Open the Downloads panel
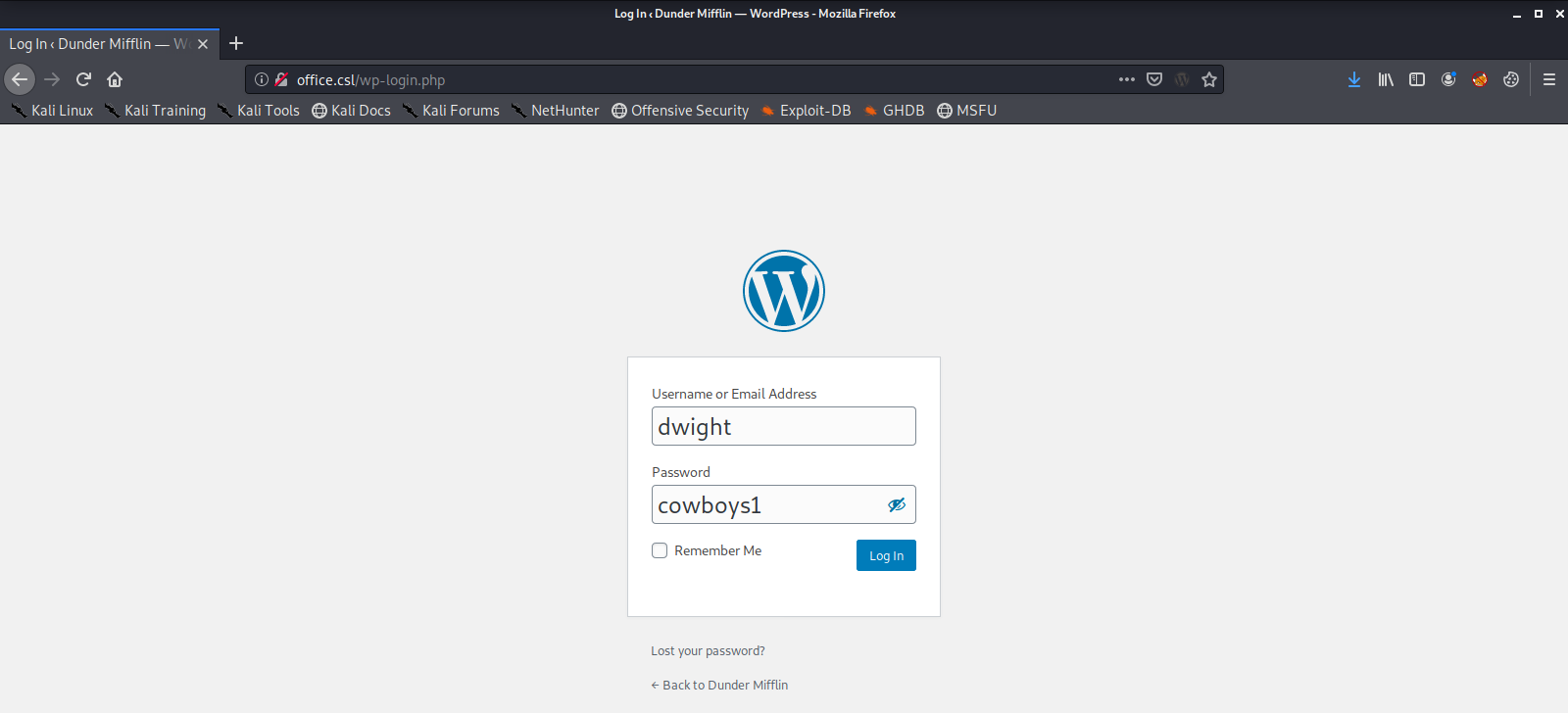 pyautogui.click(x=1354, y=79)
